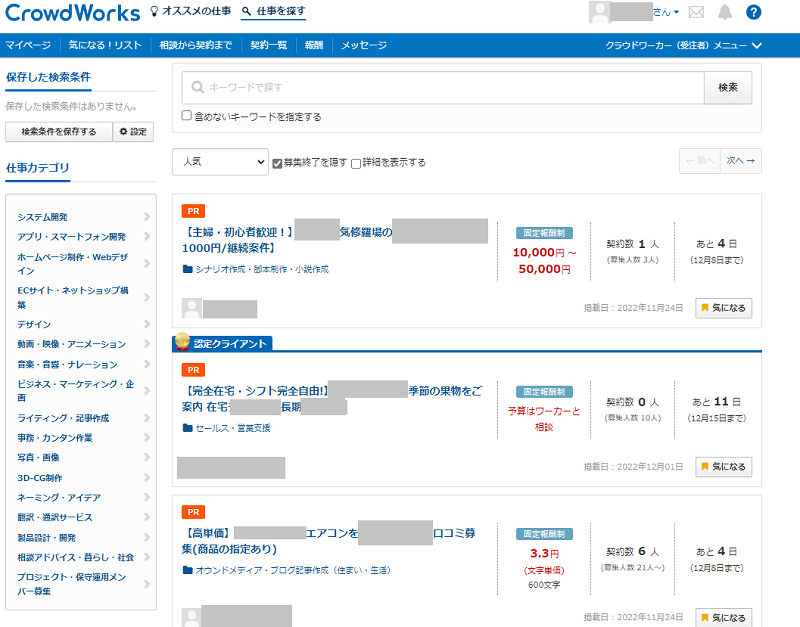Click the magnifier icon beside 仕事を探す
Image resolution: width=800 pixels, height=627 pixels.
247,11
